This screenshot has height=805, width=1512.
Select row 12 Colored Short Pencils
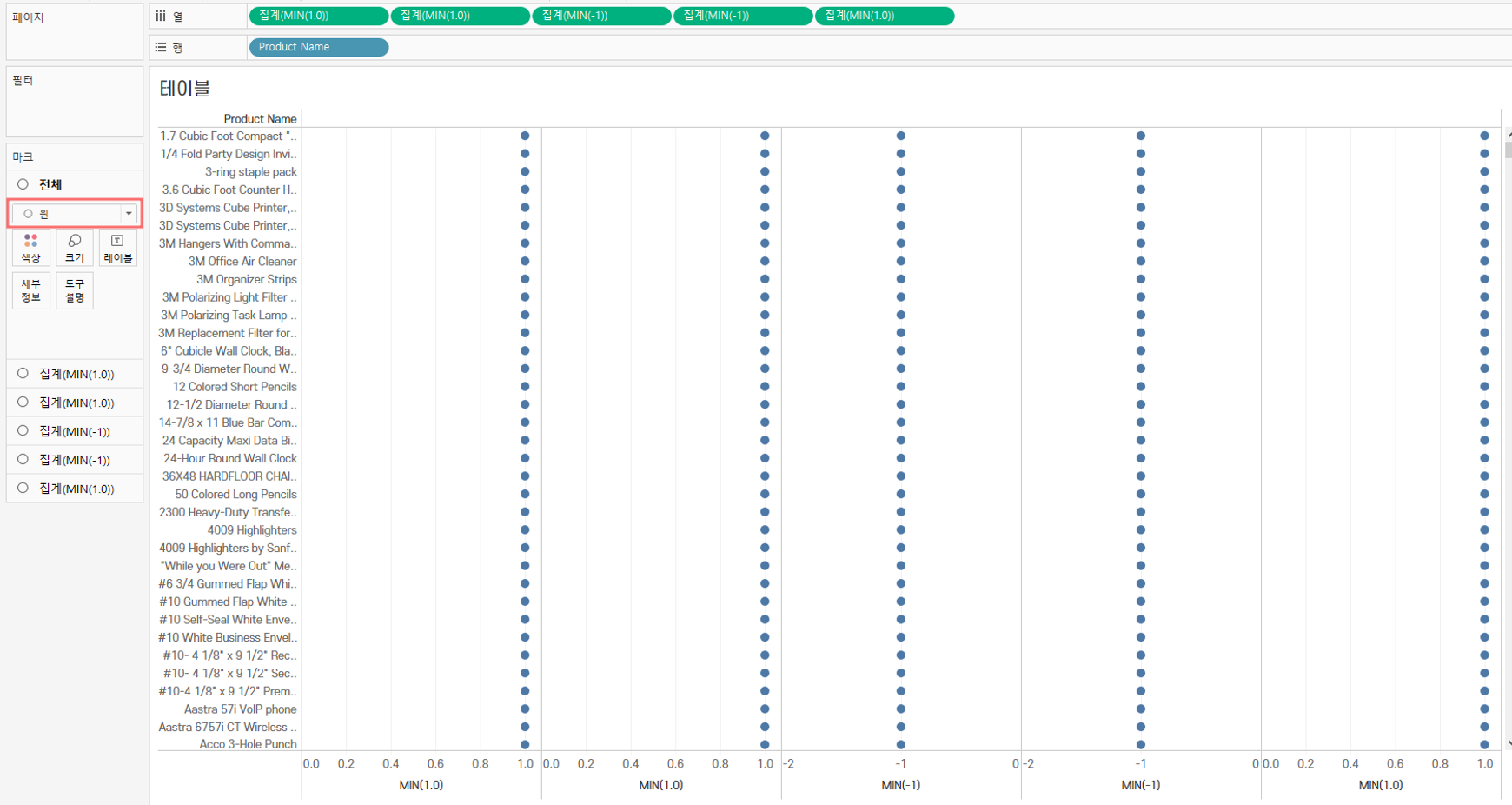point(235,387)
